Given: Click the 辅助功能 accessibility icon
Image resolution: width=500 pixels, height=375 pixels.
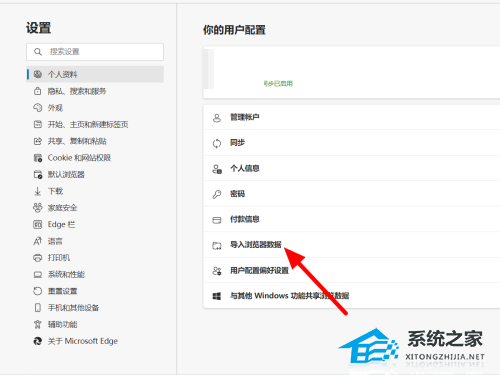Looking at the screenshot, I should point(38,324).
